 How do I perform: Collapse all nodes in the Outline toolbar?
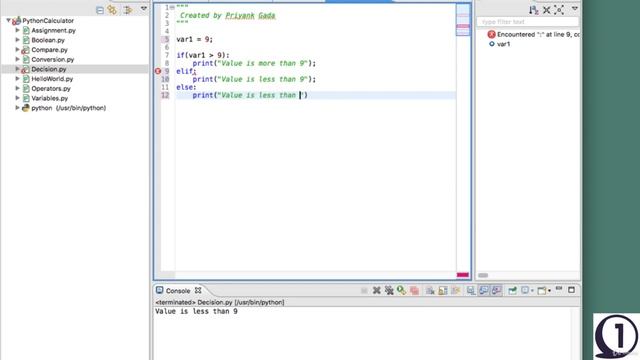point(547,10)
